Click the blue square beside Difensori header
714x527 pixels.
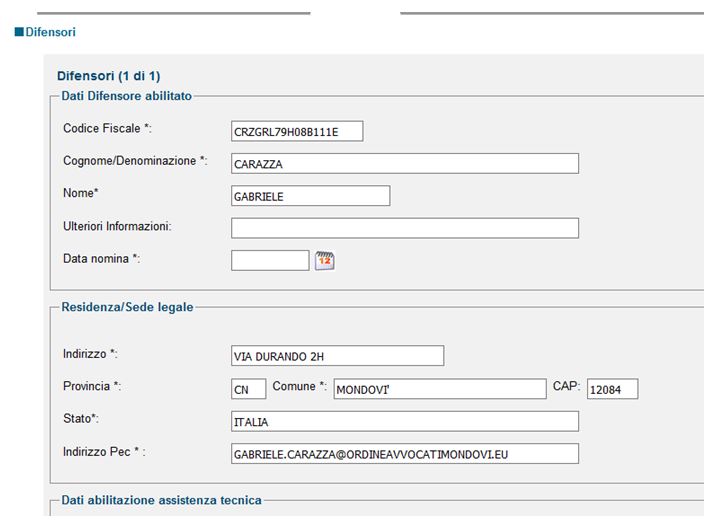[18, 33]
